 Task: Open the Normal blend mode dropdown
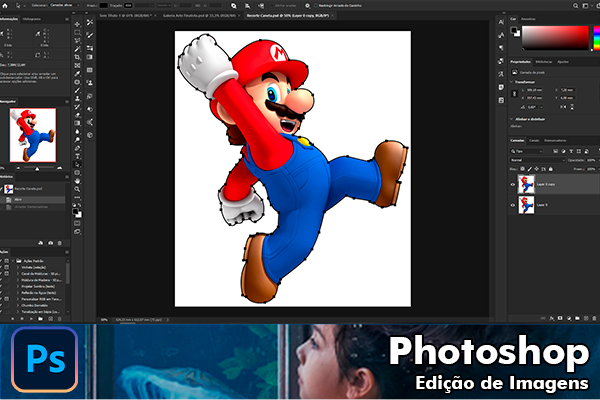coord(537,160)
